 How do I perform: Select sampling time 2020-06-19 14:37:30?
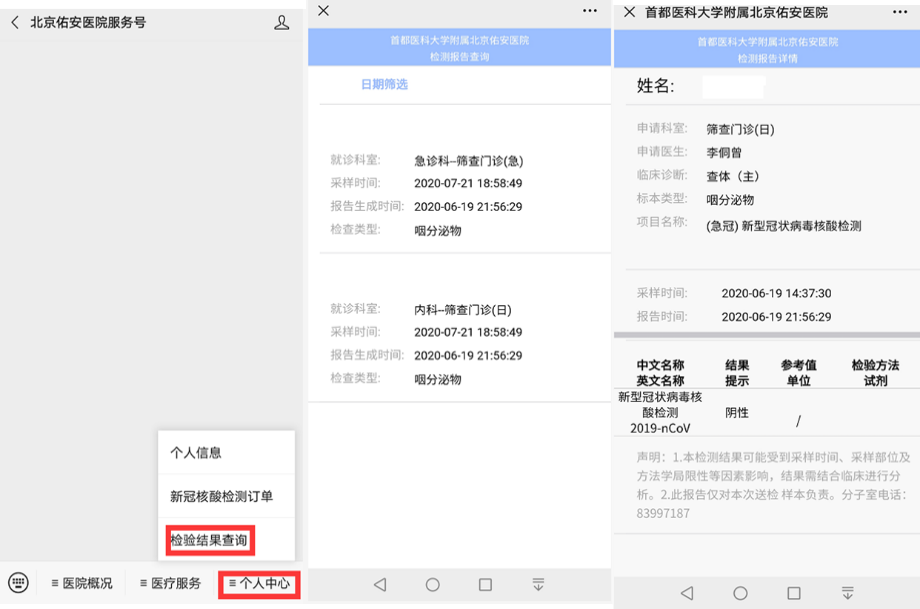776,293
